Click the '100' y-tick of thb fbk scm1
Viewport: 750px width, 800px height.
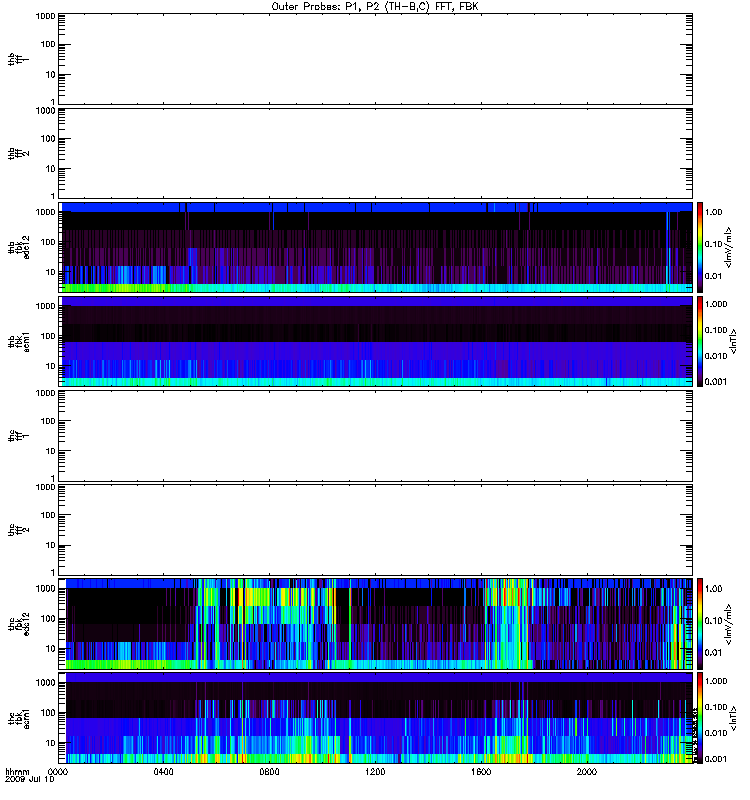[48, 336]
